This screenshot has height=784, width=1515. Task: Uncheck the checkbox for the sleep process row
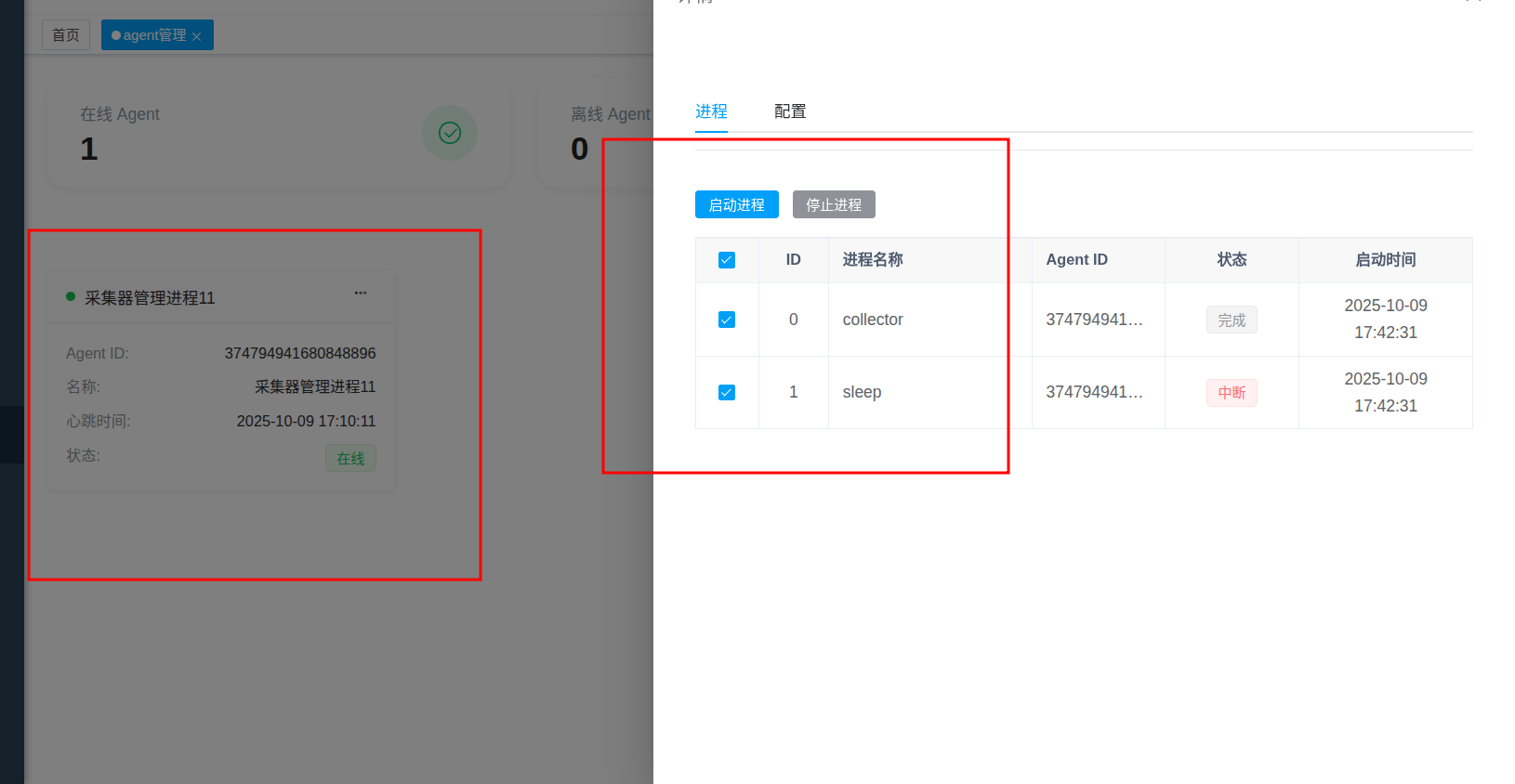point(727,393)
